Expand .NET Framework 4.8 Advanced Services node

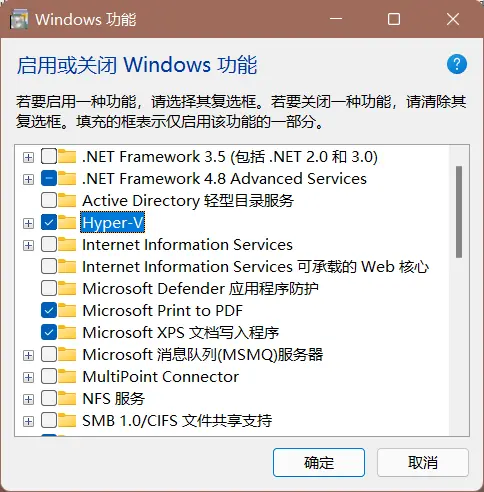28,179
